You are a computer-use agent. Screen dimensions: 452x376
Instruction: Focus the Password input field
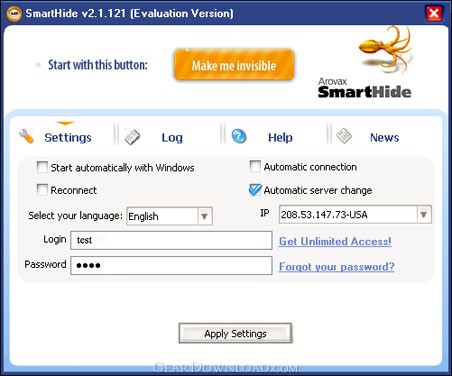coord(171,265)
